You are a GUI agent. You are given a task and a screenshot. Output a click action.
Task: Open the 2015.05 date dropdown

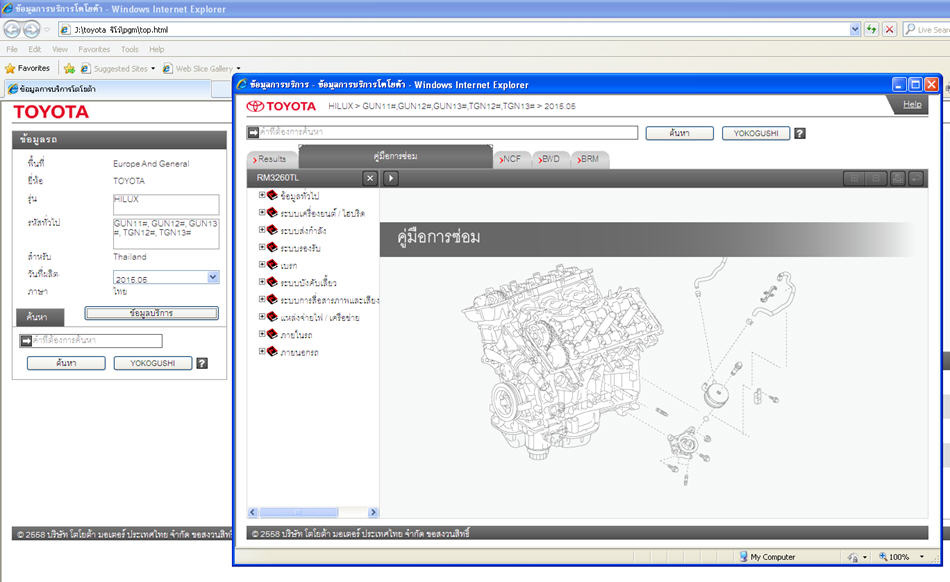[213, 277]
